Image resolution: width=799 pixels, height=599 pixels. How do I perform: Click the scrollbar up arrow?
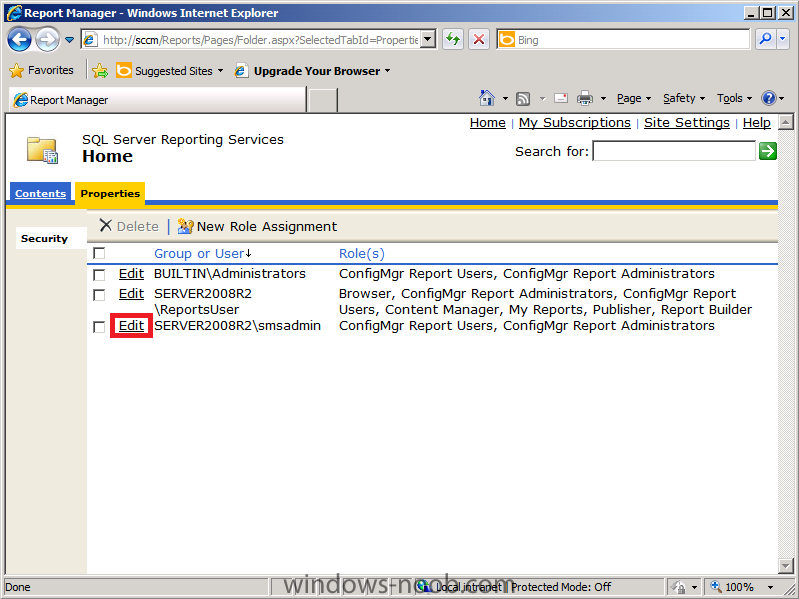[x=786, y=122]
